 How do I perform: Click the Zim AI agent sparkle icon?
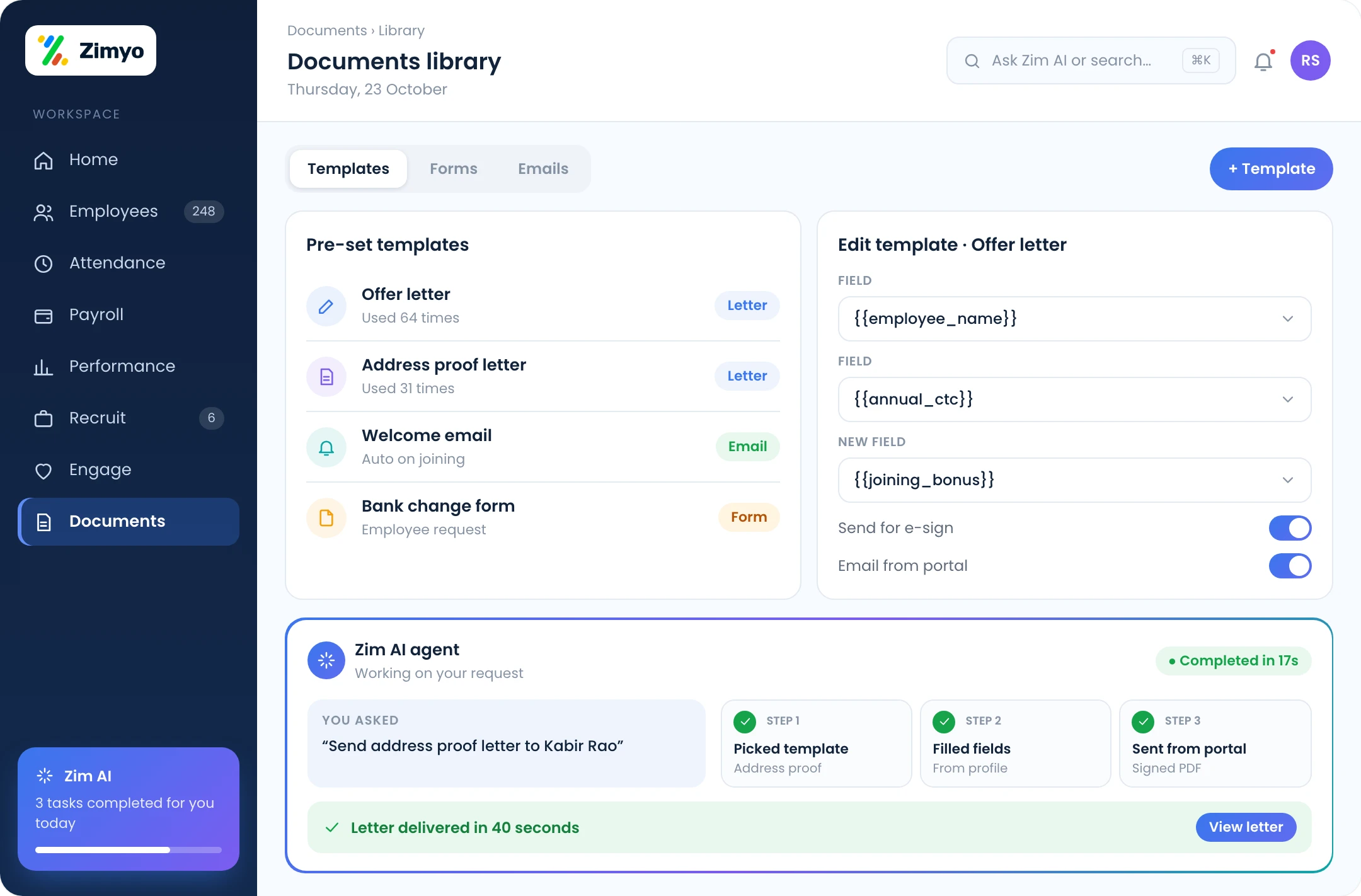tap(326, 660)
